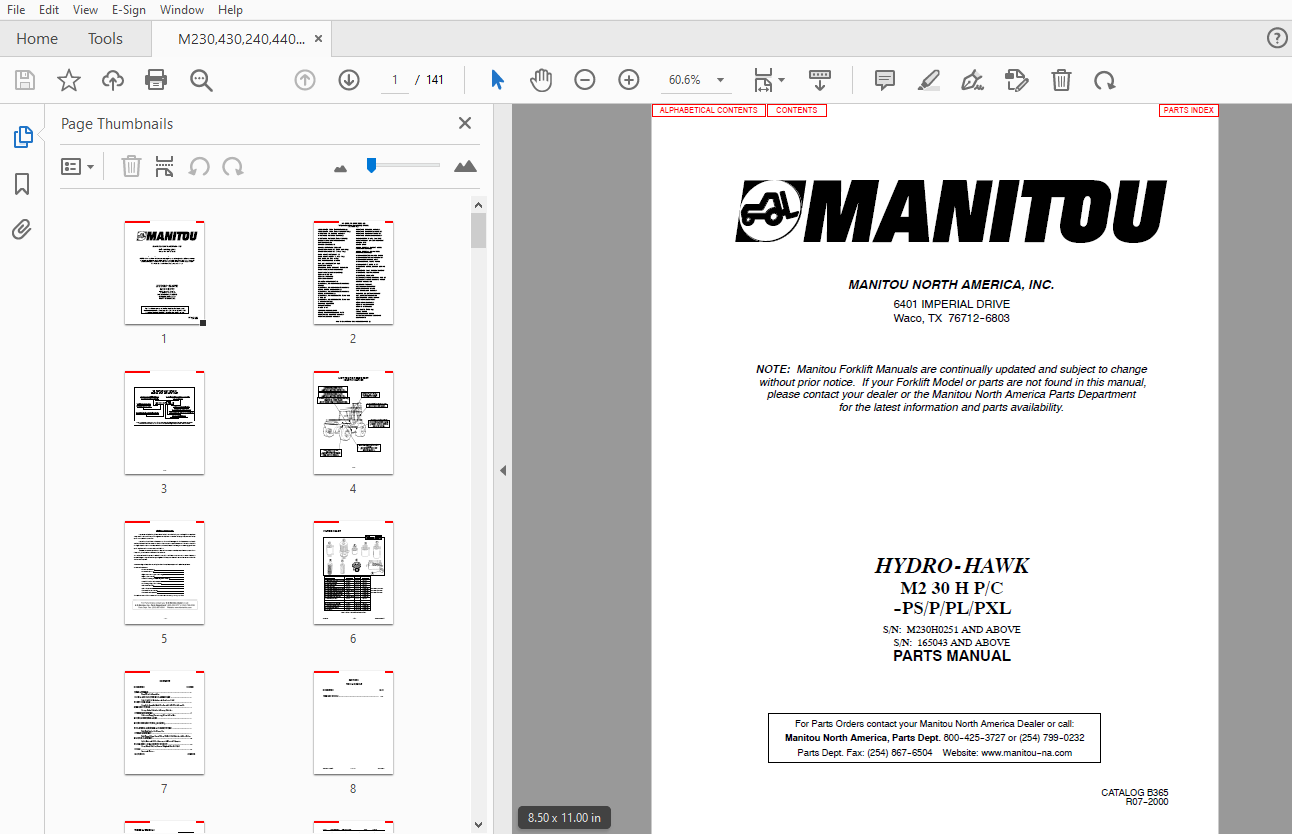Select page 7 thumbnail
Viewport: 1292px width, 834px height.
(x=164, y=723)
